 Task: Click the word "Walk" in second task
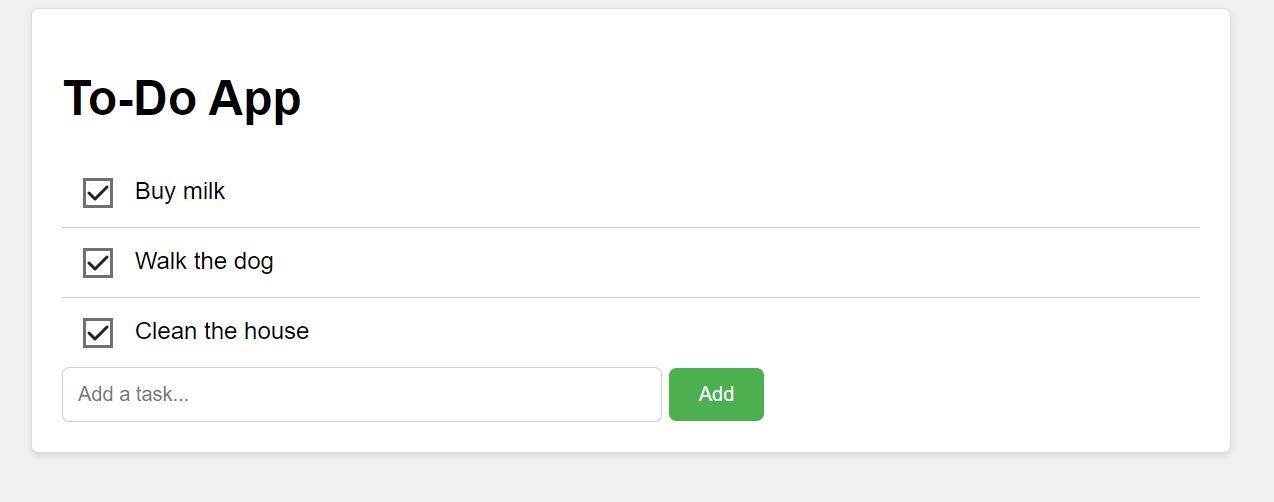tap(160, 261)
